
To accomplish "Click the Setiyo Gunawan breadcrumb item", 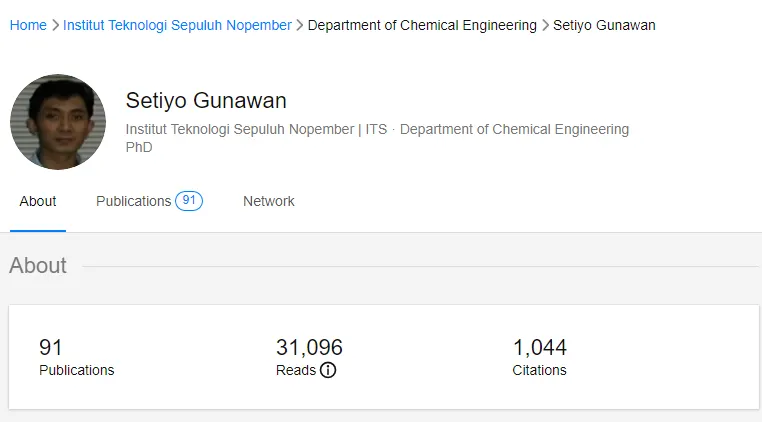I will [604, 25].
